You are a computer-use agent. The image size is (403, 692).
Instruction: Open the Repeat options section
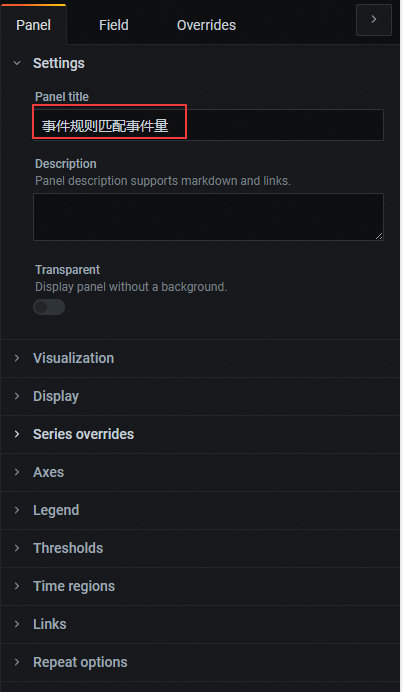click(200, 662)
